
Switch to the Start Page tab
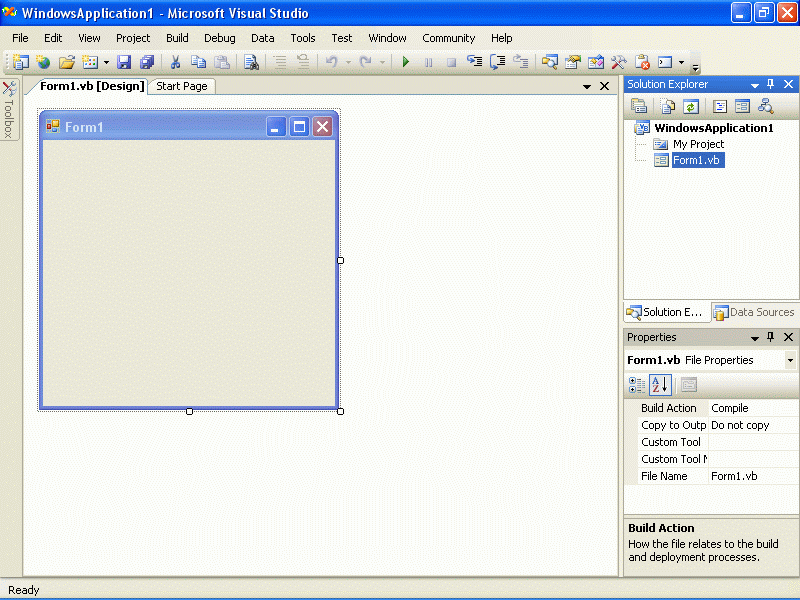point(182,86)
